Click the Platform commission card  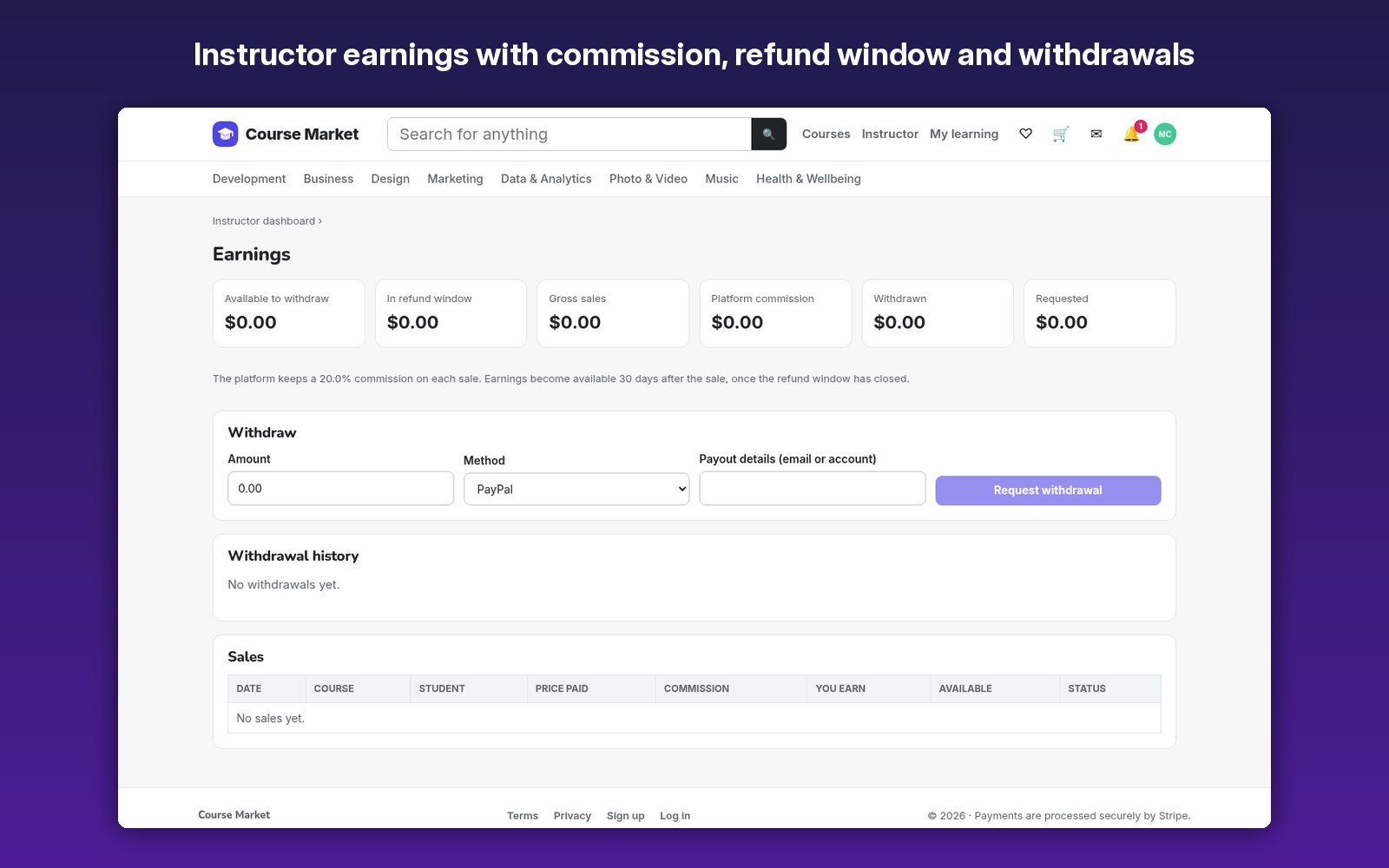click(775, 313)
